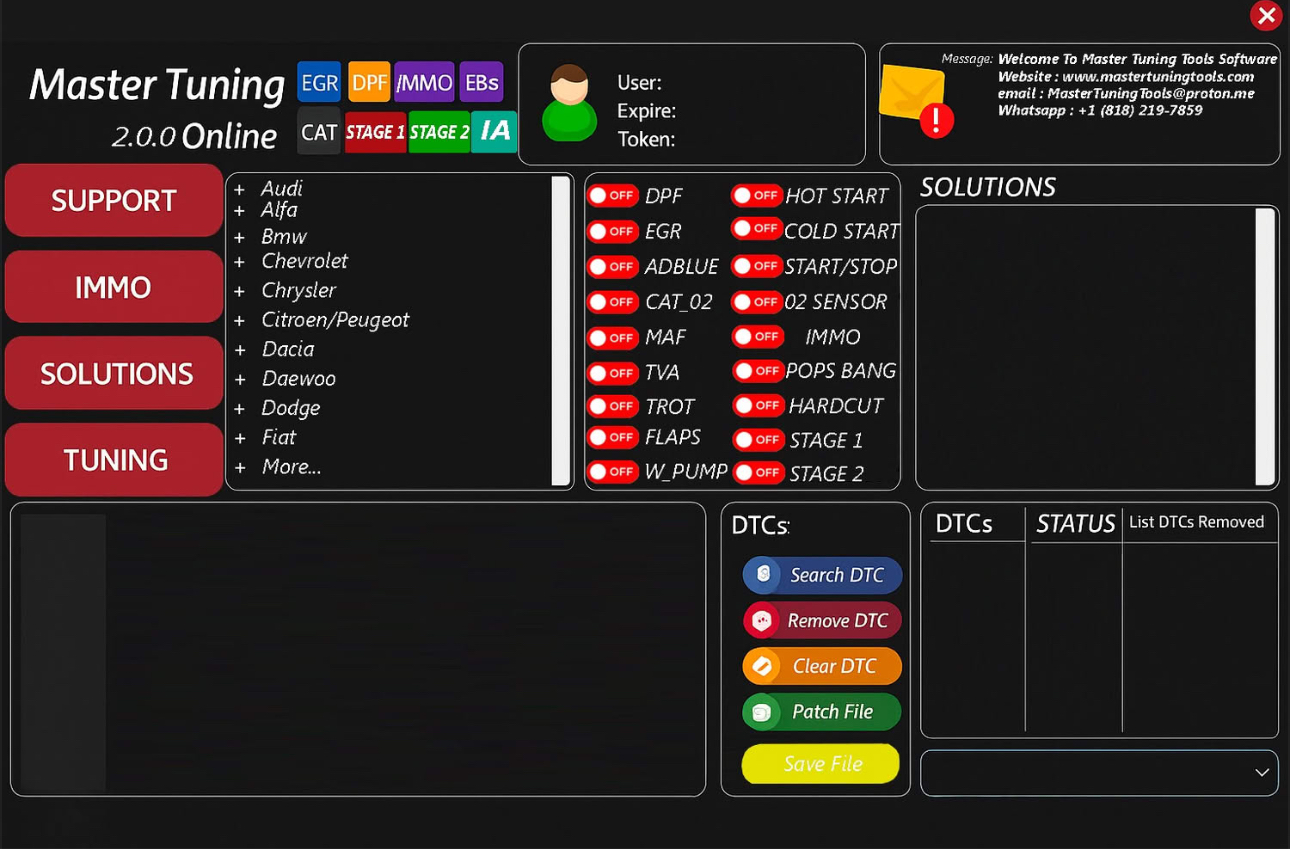Image resolution: width=1290 pixels, height=849 pixels.
Task: Open the SUPPORT menu section
Action: 114,201
